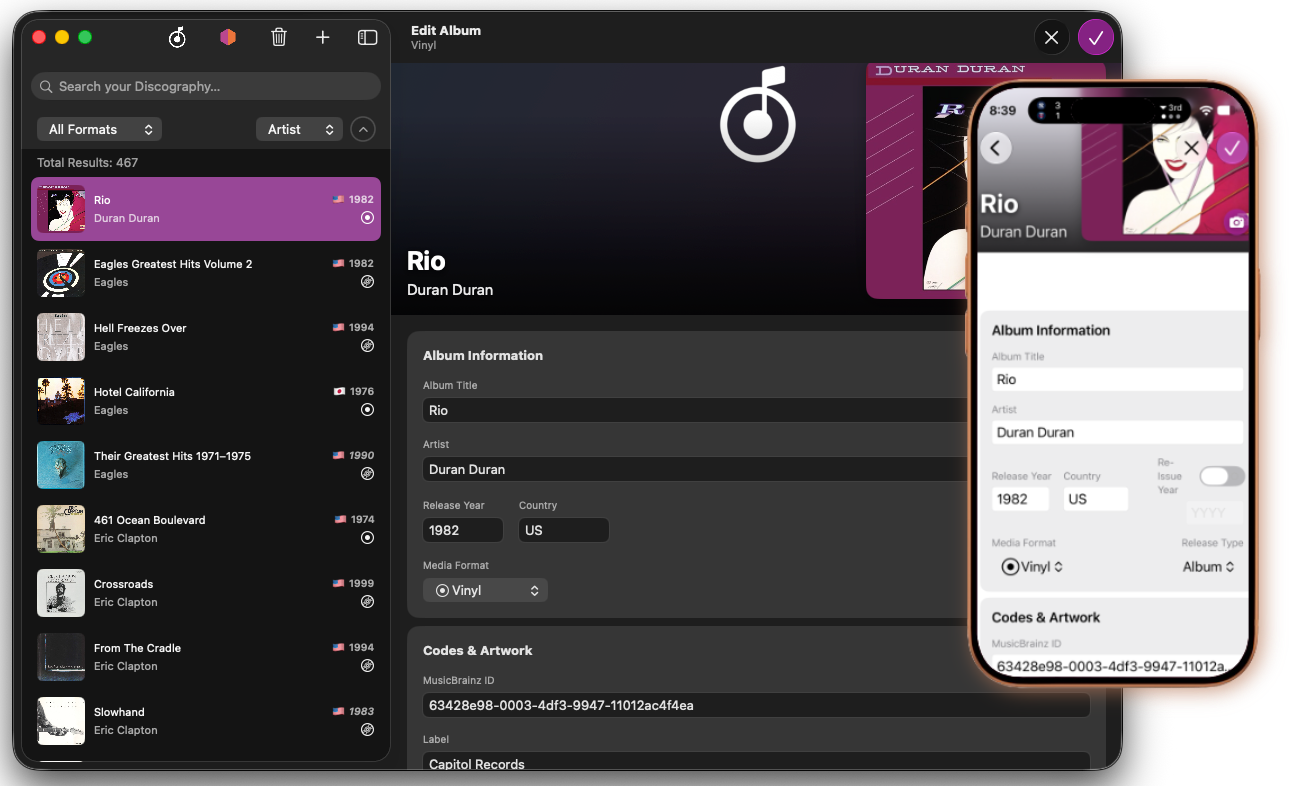Viewport: 1289px width, 786px height.
Task: Click the Country field showing US in the Mac window
Action: tap(564, 530)
